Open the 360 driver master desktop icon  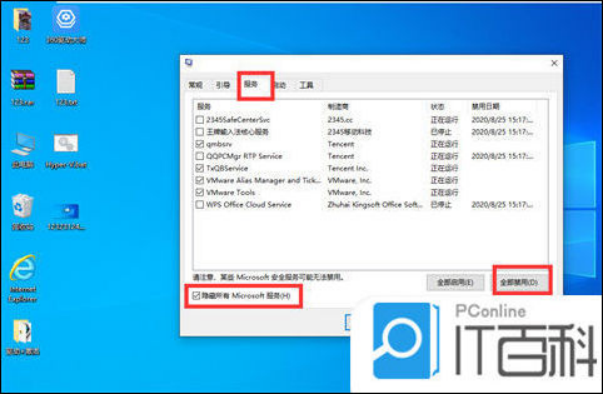pos(66,24)
